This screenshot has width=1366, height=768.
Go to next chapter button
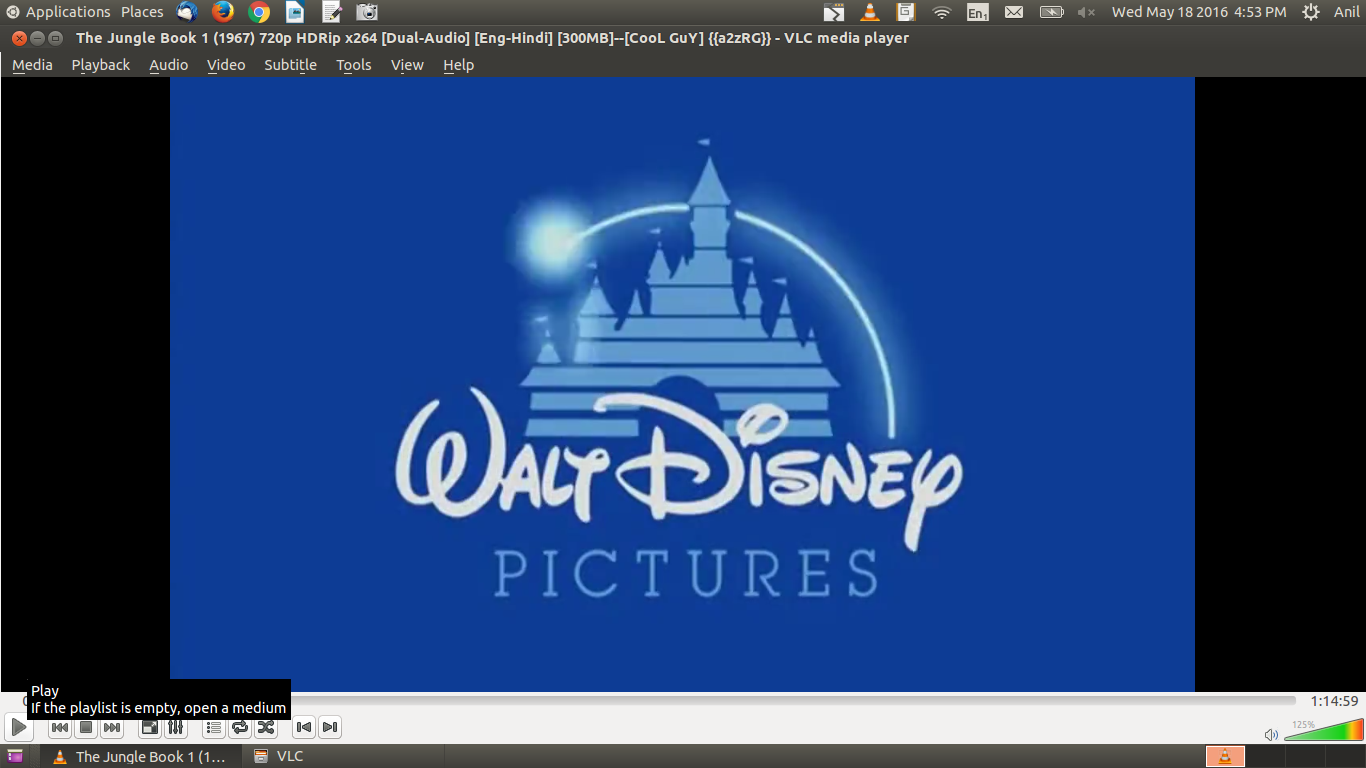(330, 728)
